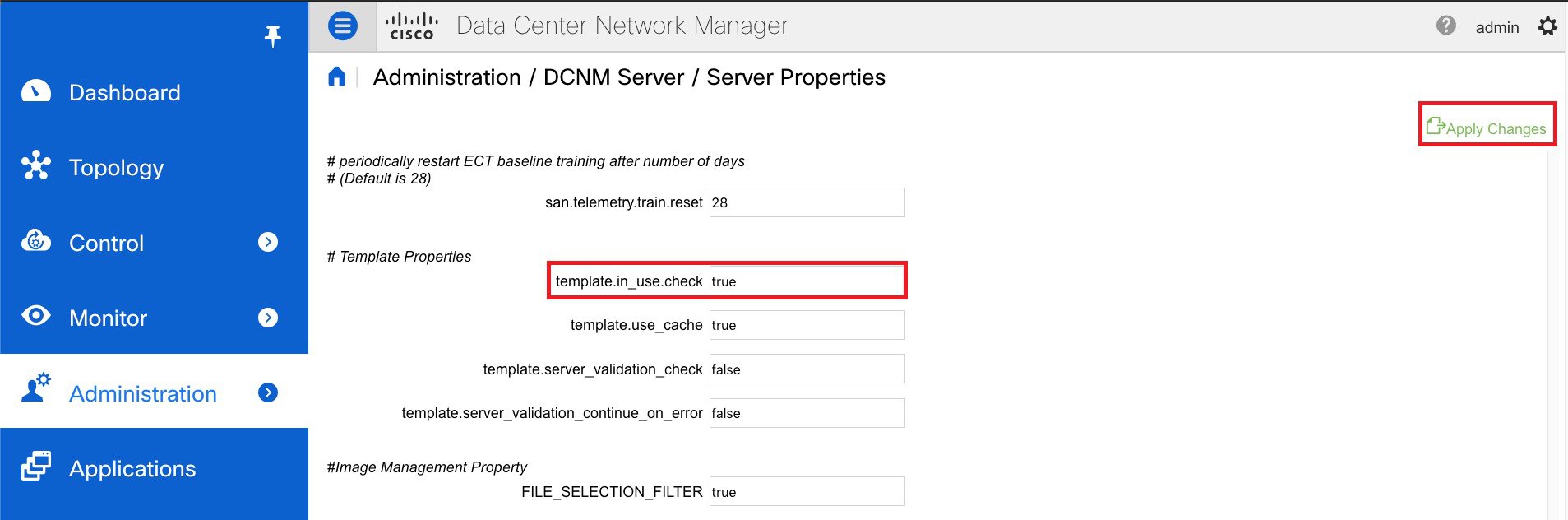Click the Dashboard gauge icon
1568x520 pixels.
click(36, 91)
